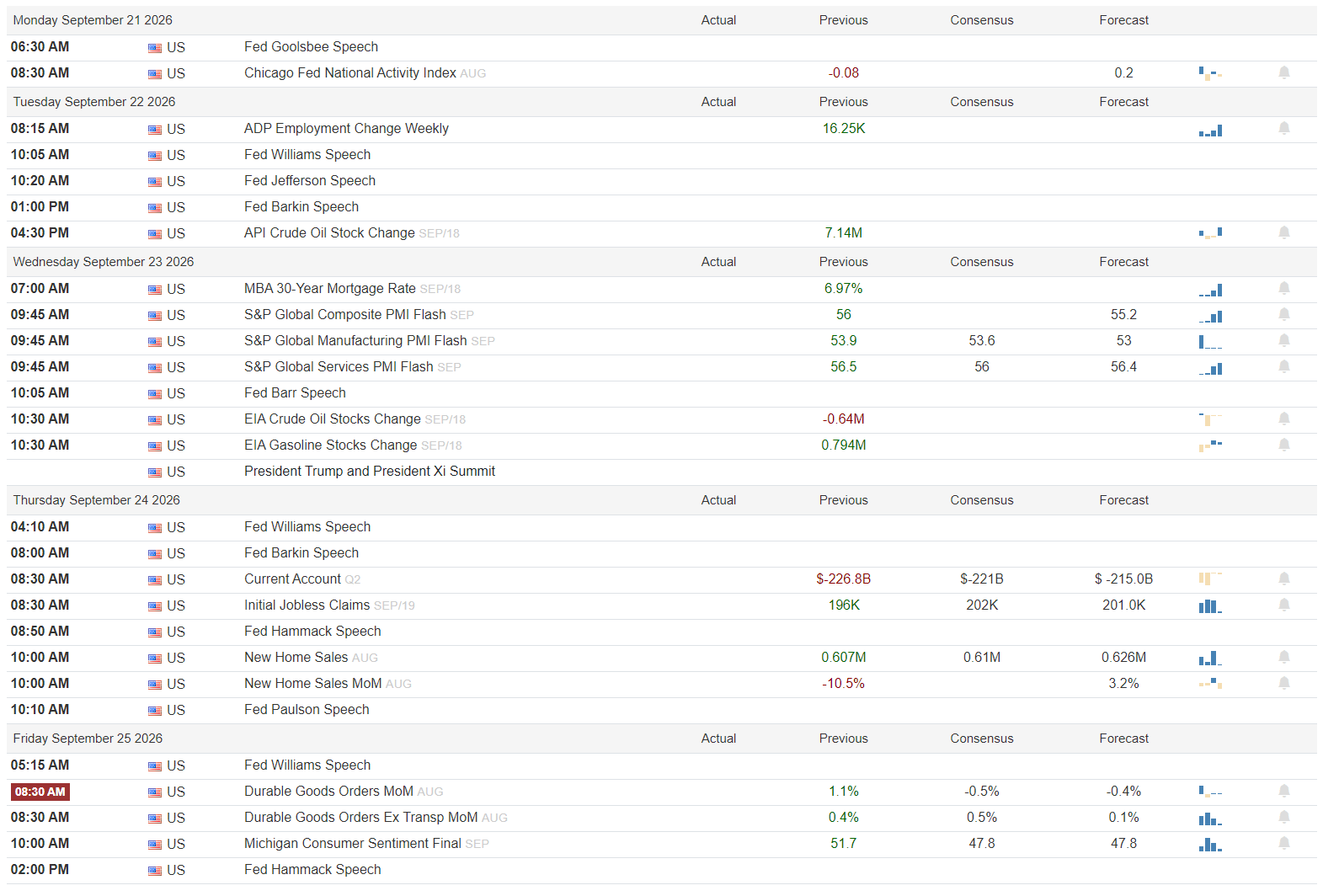Open Fed Goolsbee Speech event

[x=311, y=47]
